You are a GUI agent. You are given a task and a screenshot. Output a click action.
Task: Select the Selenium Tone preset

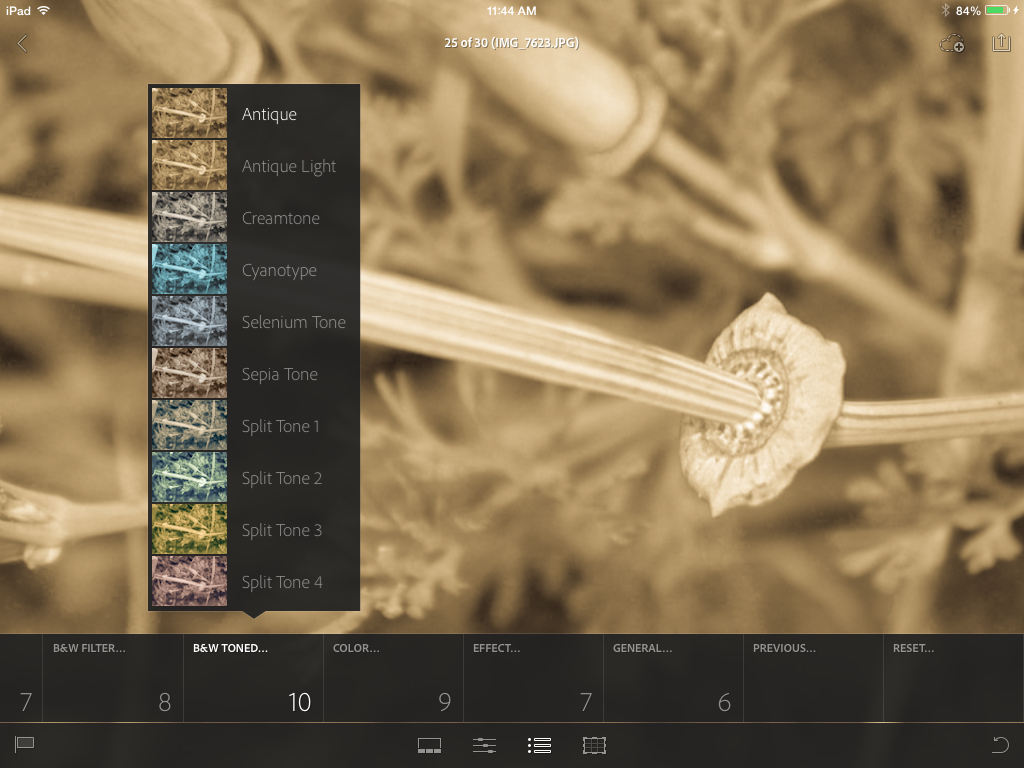(x=255, y=322)
